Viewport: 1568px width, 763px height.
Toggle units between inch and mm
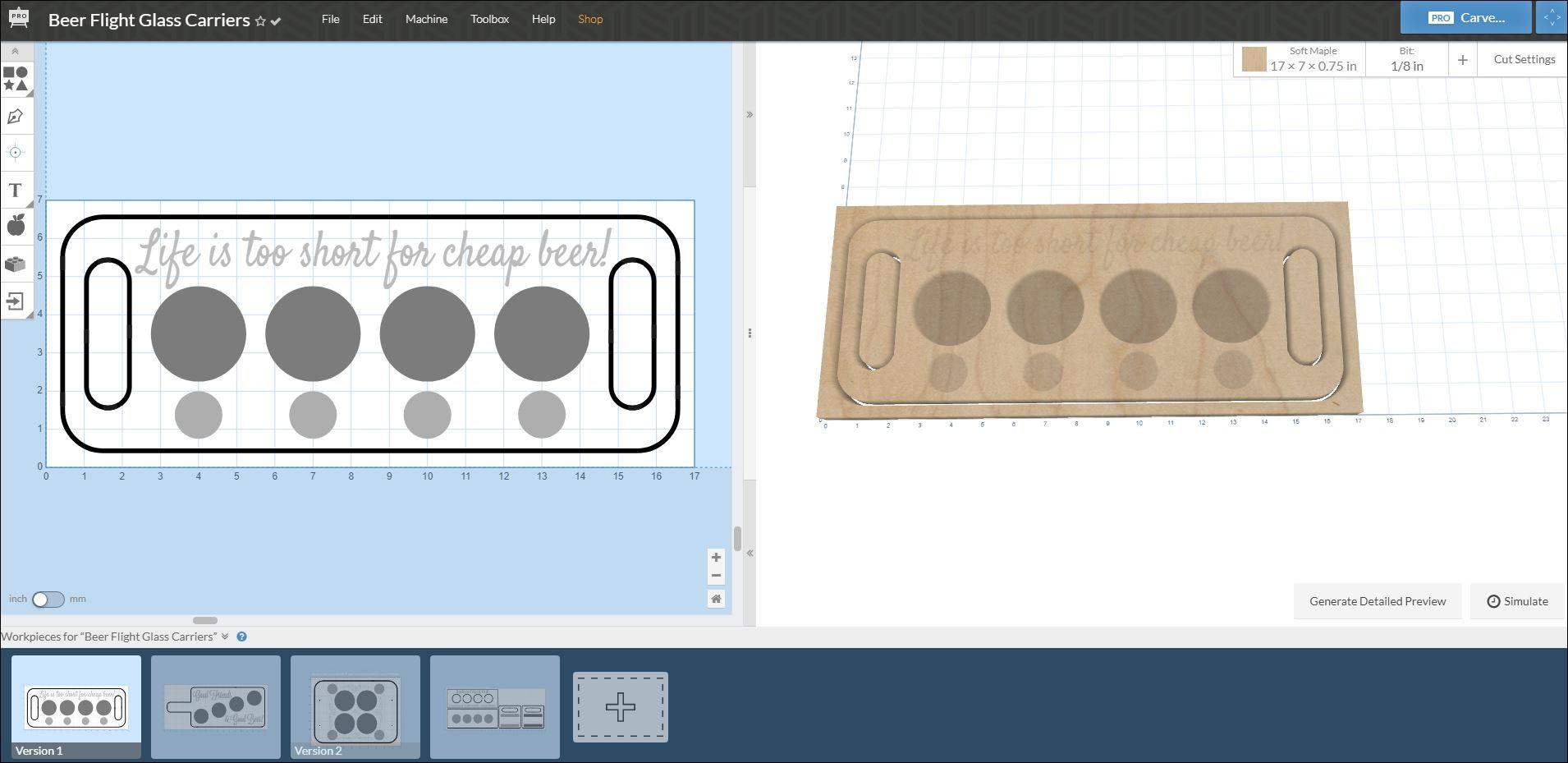[x=48, y=599]
